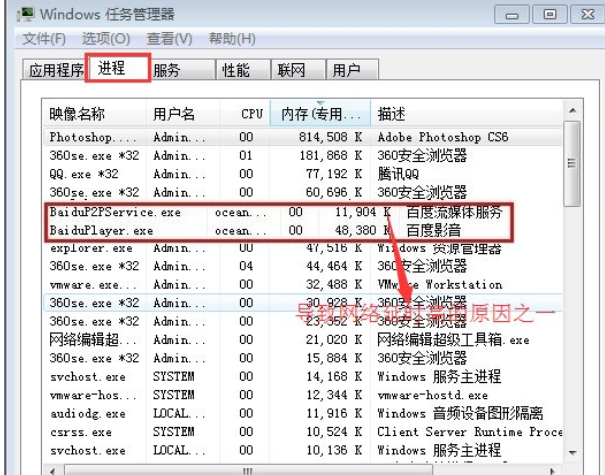Minimize the Task Manager window
The width and height of the screenshot is (605, 475).
512,15
